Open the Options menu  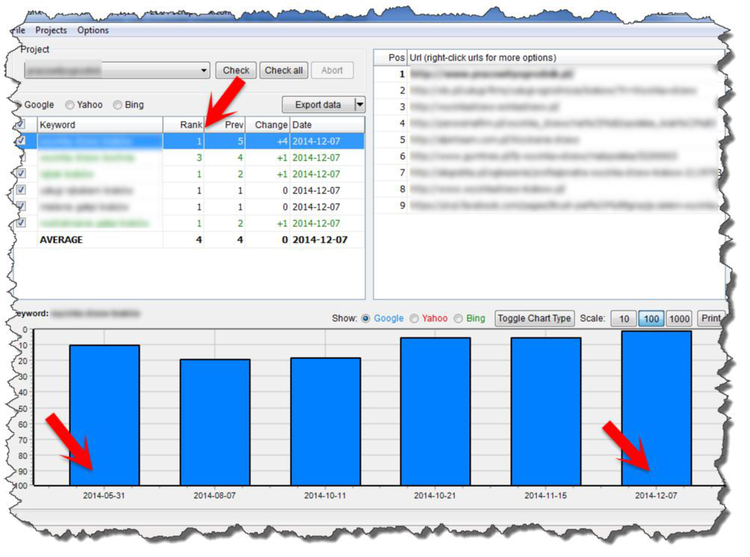point(93,30)
